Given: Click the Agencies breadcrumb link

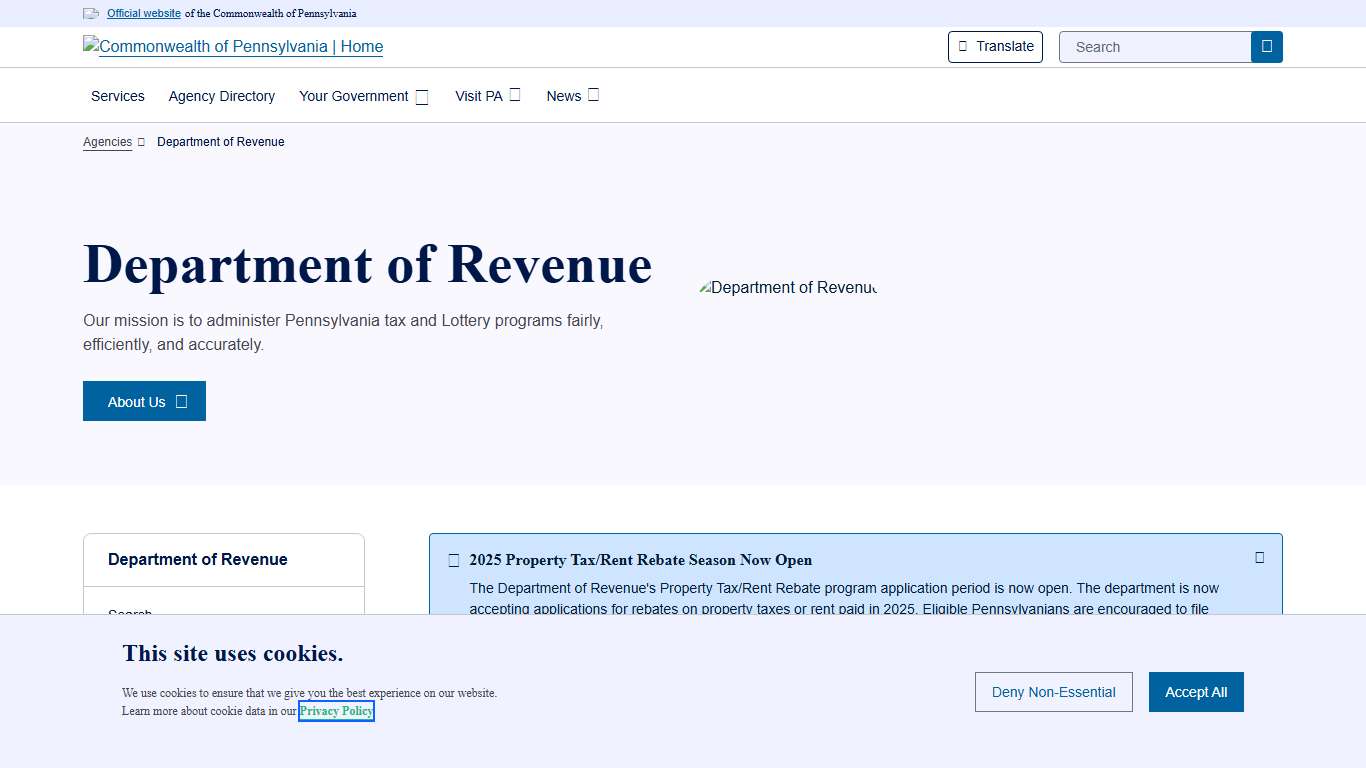Looking at the screenshot, I should [x=107, y=142].
